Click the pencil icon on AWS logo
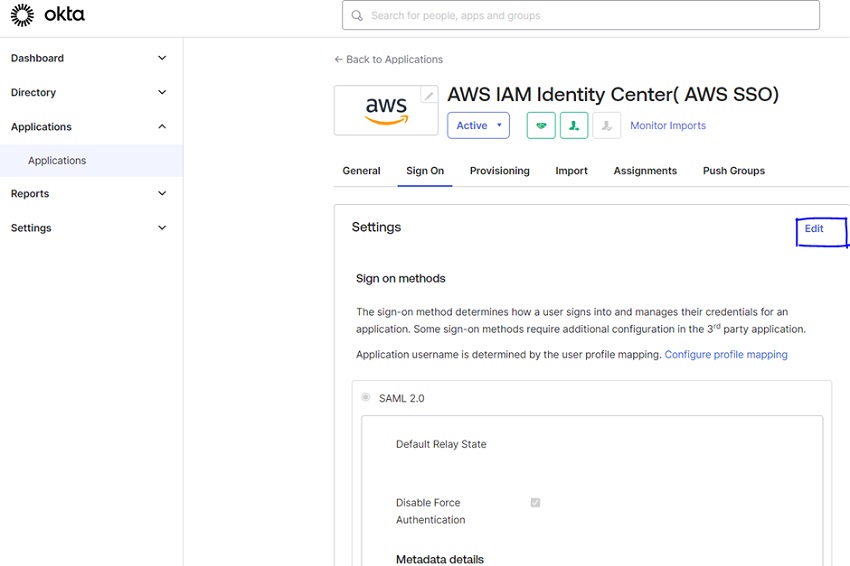The height and width of the screenshot is (566, 850). click(x=429, y=95)
